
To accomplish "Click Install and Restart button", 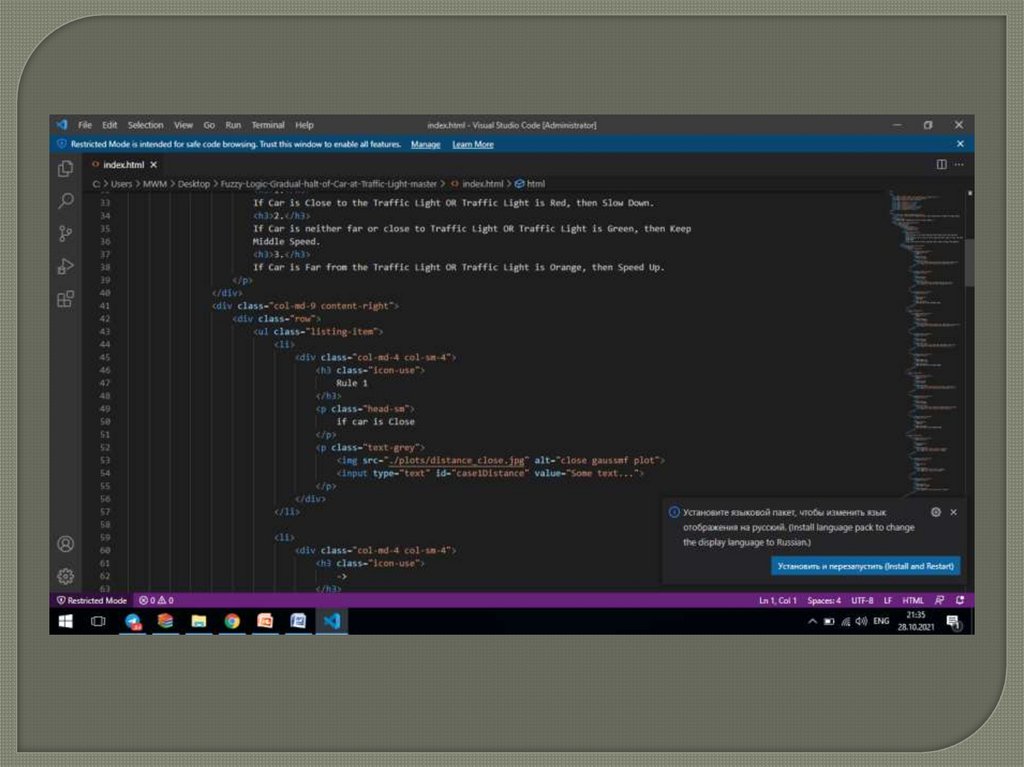I will [x=867, y=566].
